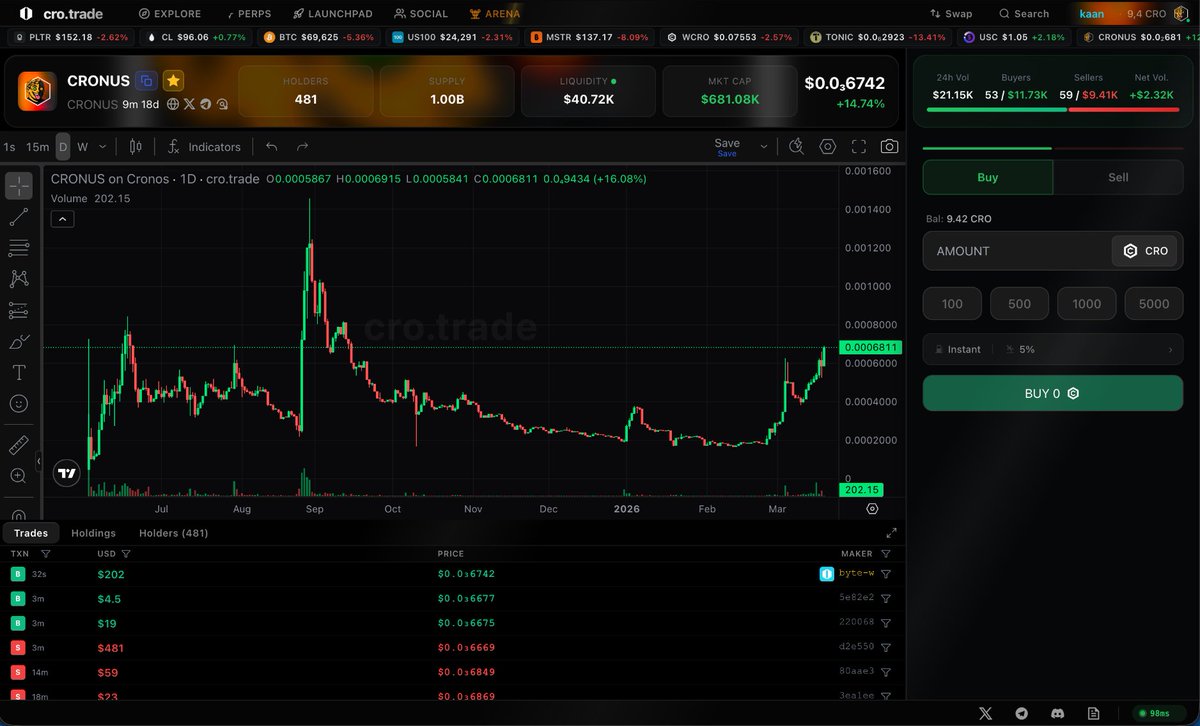This screenshot has width=1200, height=726.
Task: Open the footer X social icon
Action: pyautogui.click(x=986, y=713)
